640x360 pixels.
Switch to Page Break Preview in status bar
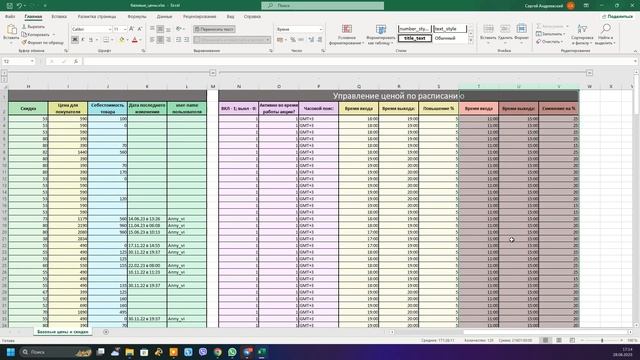[x=572, y=340]
